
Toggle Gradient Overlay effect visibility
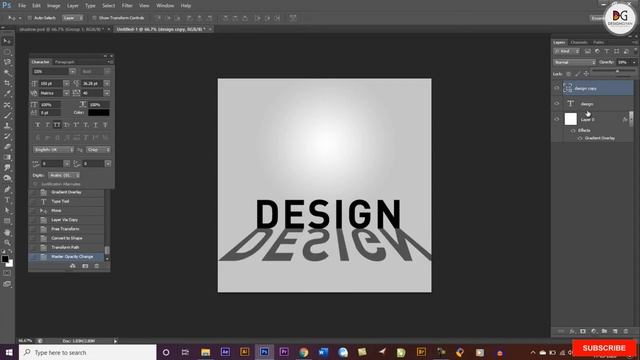tap(580, 138)
